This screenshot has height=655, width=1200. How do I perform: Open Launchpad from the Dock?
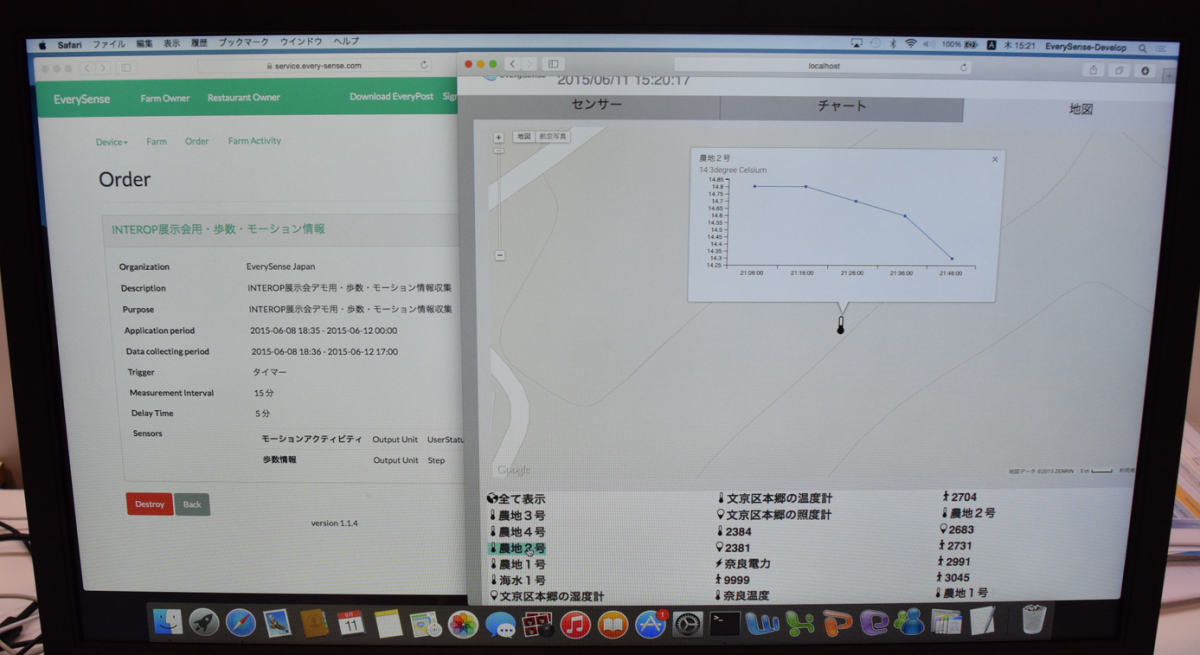[x=204, y=623]
